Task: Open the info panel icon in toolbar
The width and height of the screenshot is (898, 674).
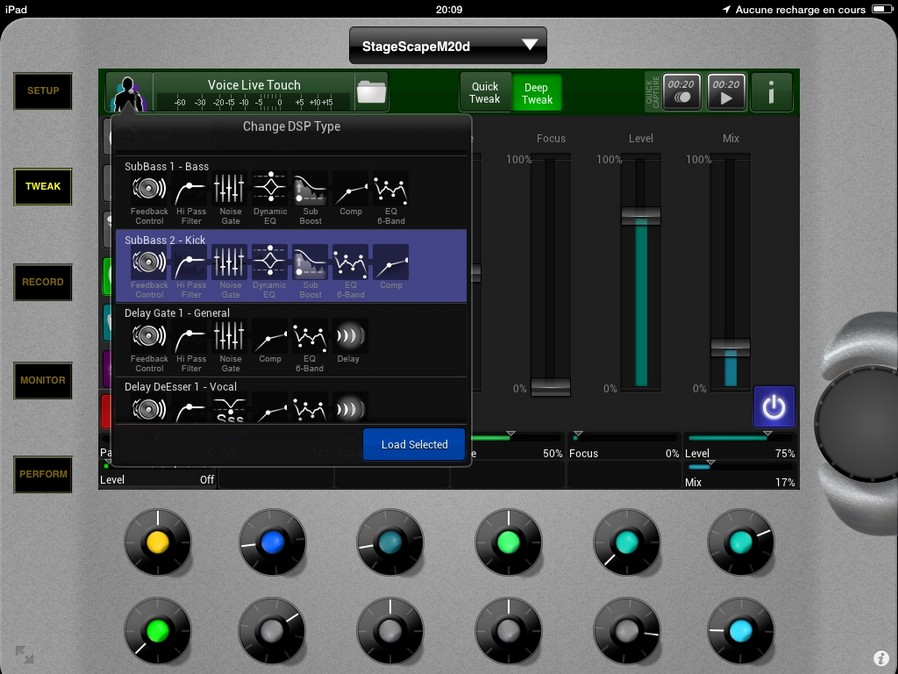Action: (771, 93)
